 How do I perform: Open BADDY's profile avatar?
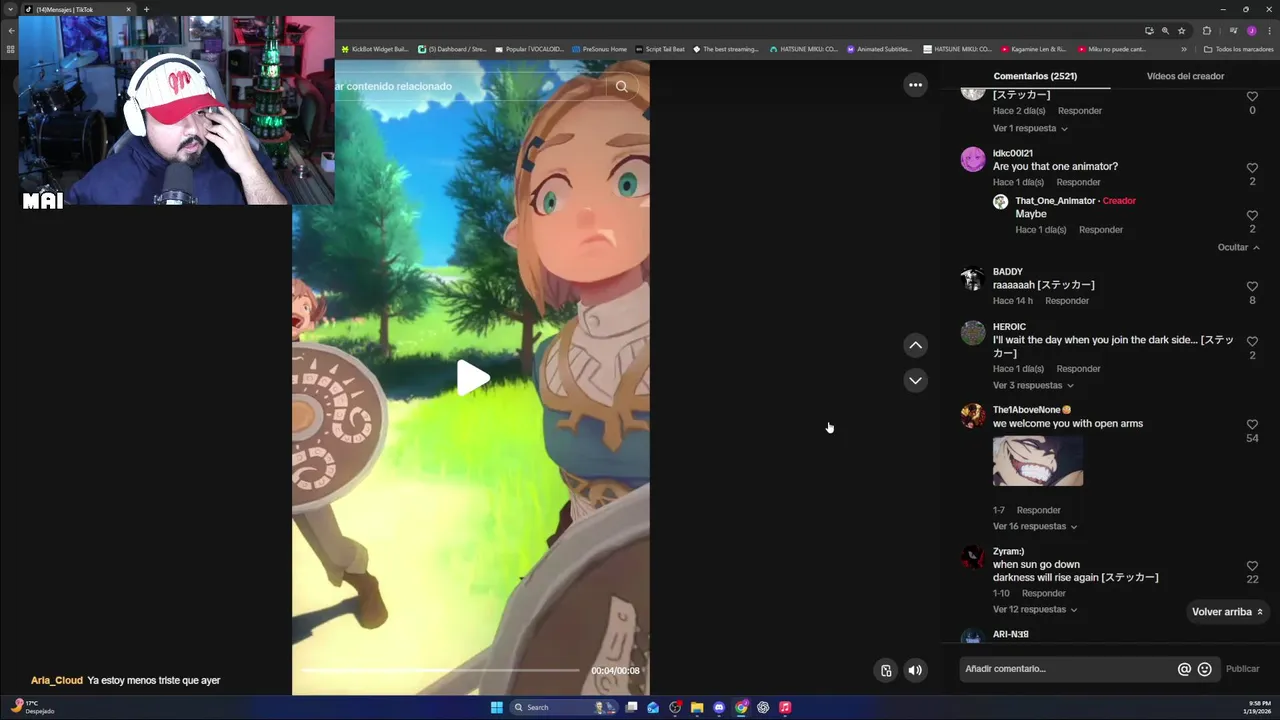coord(973,279)
